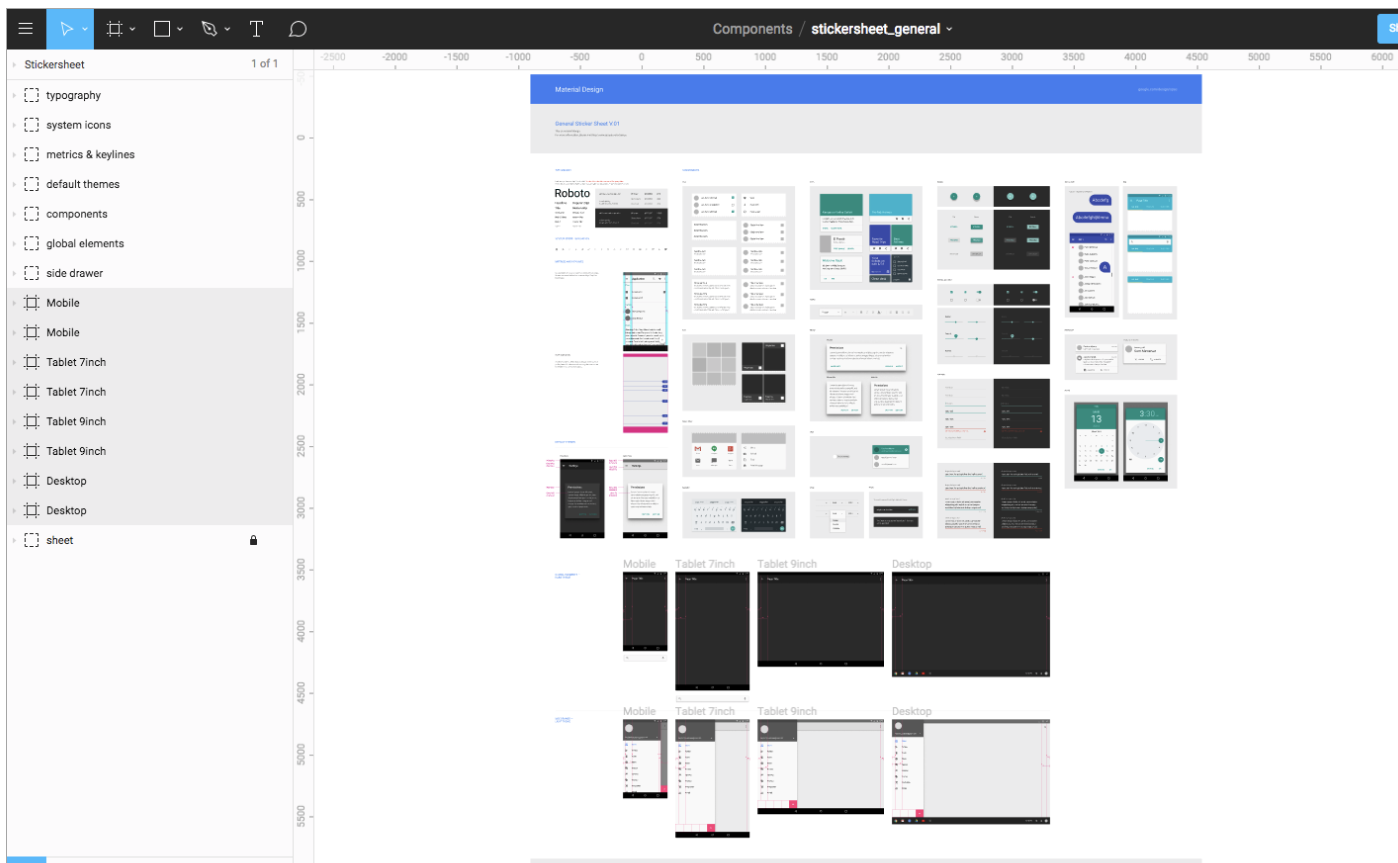Expand the system icons layer
The image size is (1398, 863).
(x=14, y=125)
